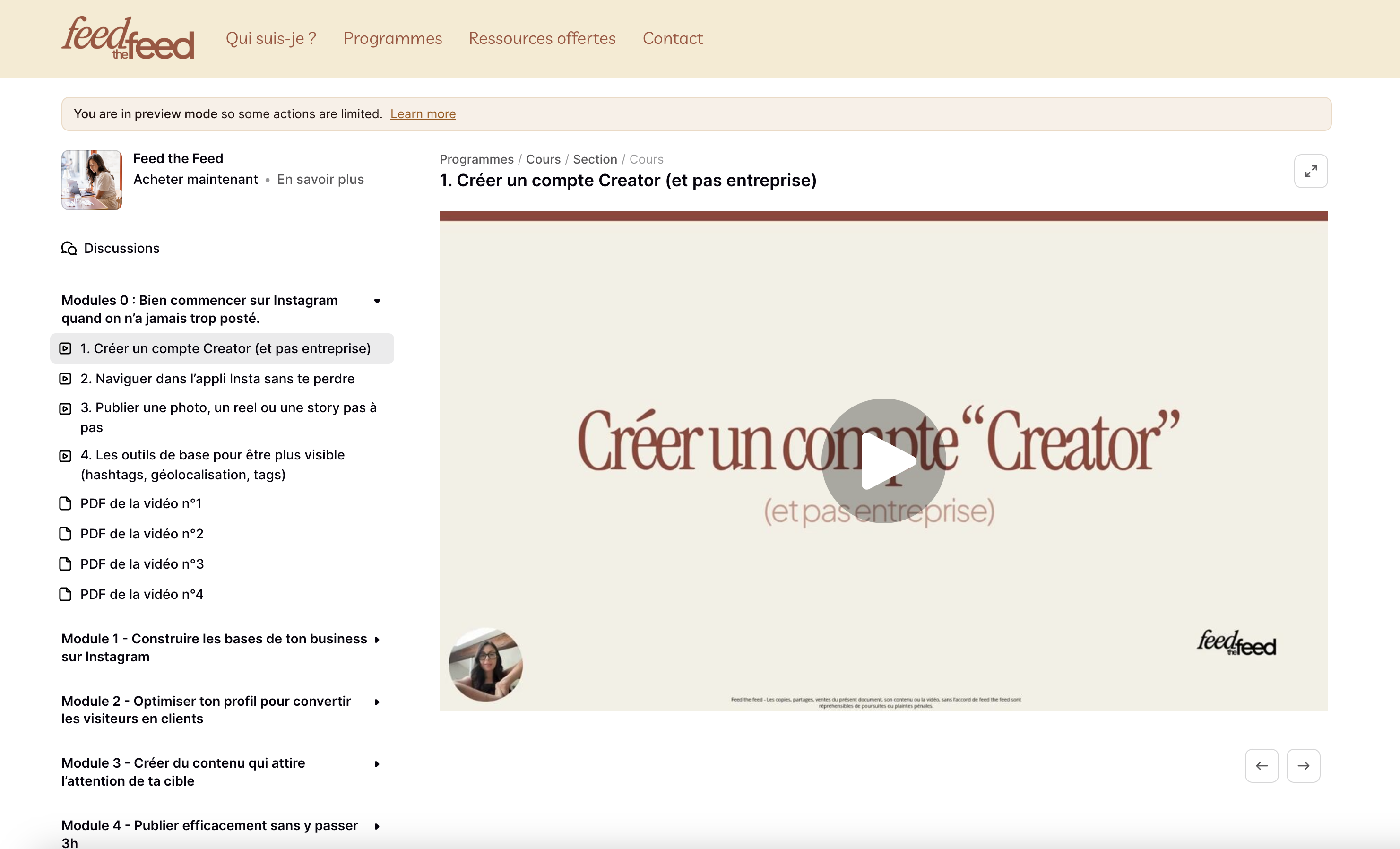Go to previous lesson arrow
Viewport: 1400px width, 849px height.
pyautogui.click(x=1262, y=765)
